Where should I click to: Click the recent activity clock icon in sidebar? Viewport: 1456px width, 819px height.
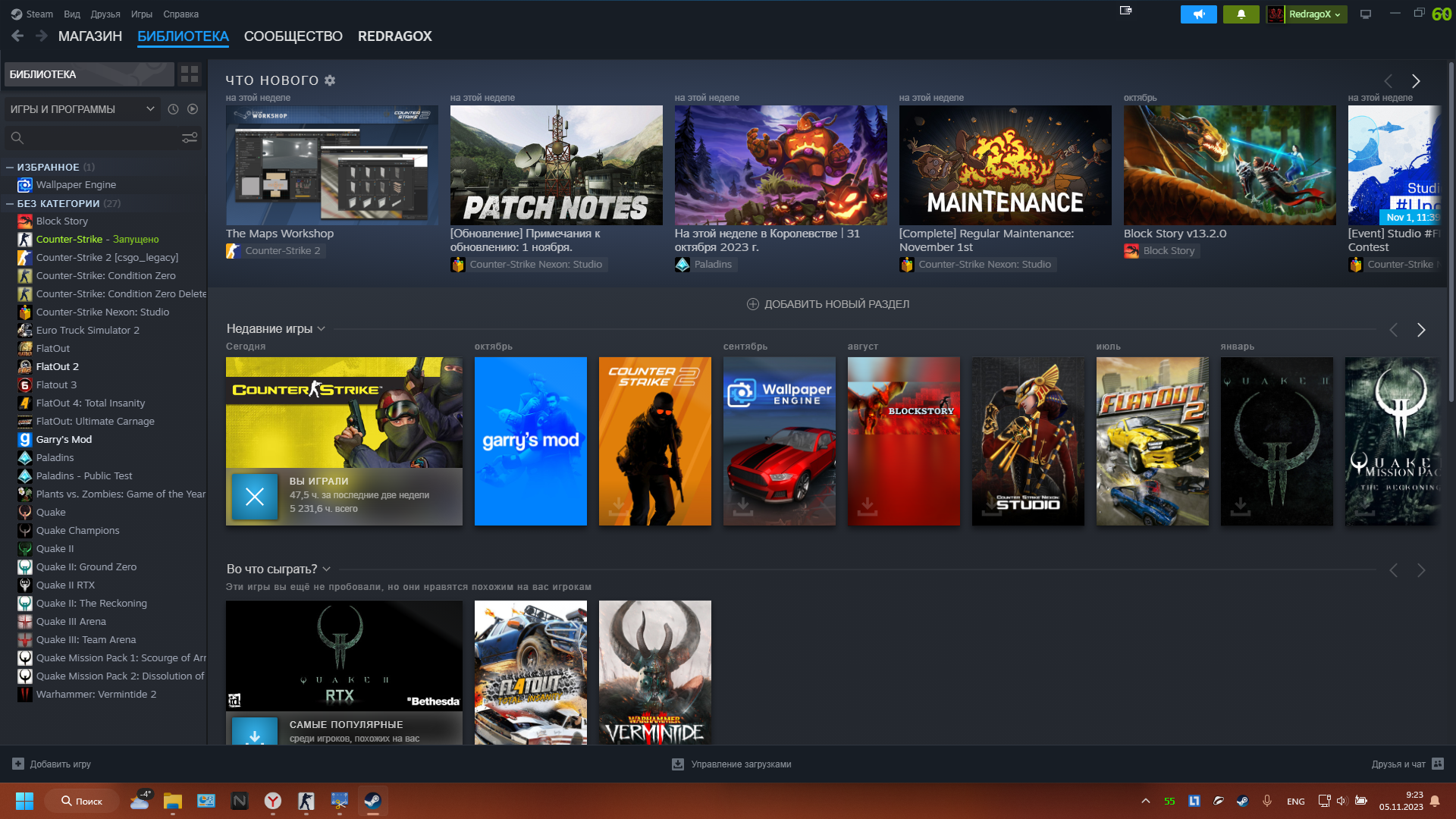(x=173, y=109)
